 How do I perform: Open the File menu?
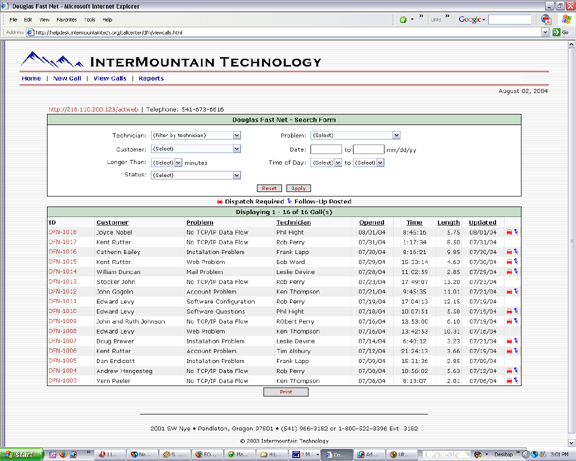point(13,20)
